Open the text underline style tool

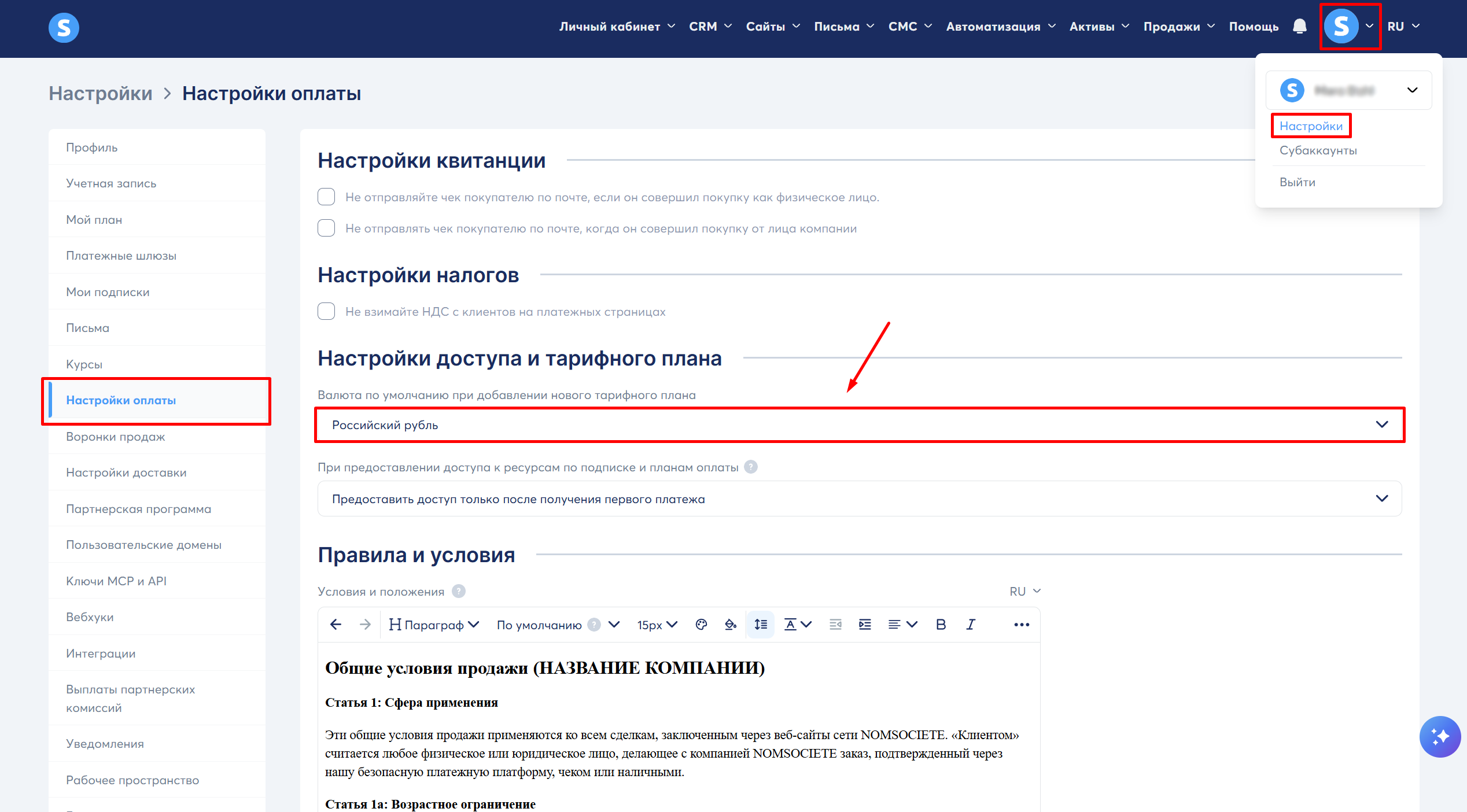tap(798, 625)
